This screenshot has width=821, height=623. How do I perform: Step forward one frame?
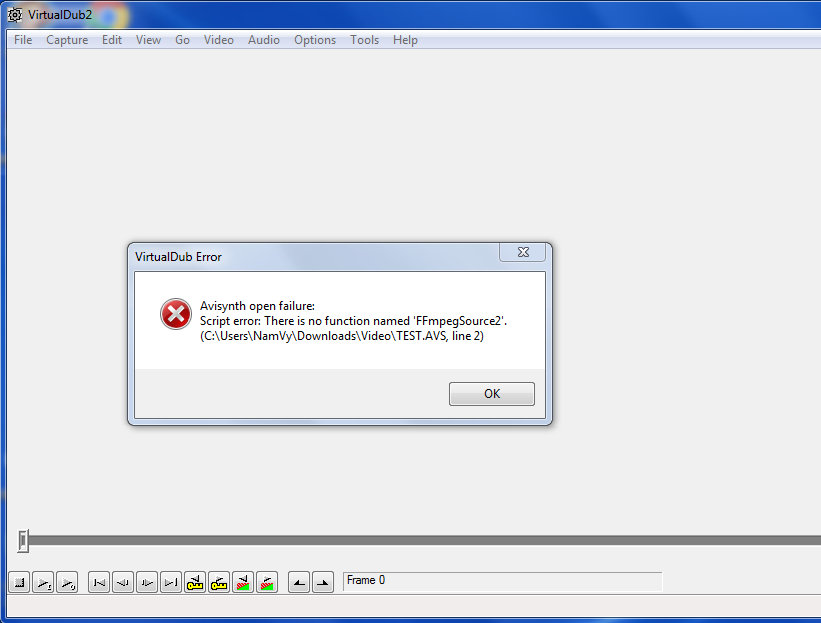tap(147, 582)
